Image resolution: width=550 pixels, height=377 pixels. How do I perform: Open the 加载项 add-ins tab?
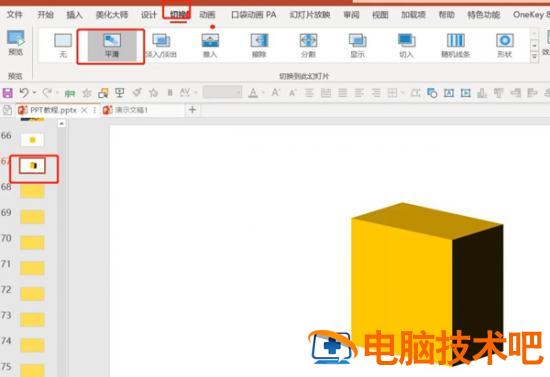pyautogui.click(x=414, y=15)
